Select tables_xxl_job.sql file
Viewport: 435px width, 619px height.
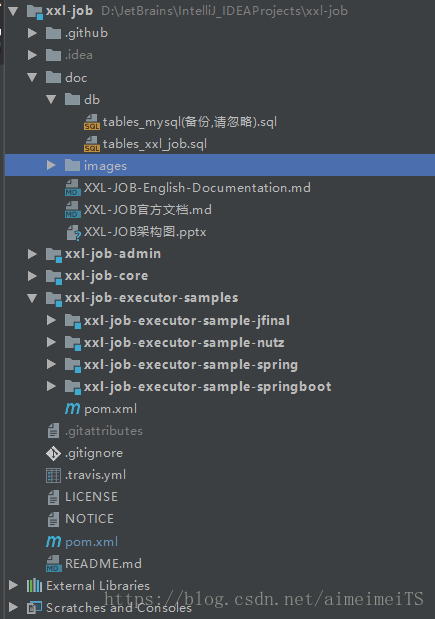155,144
